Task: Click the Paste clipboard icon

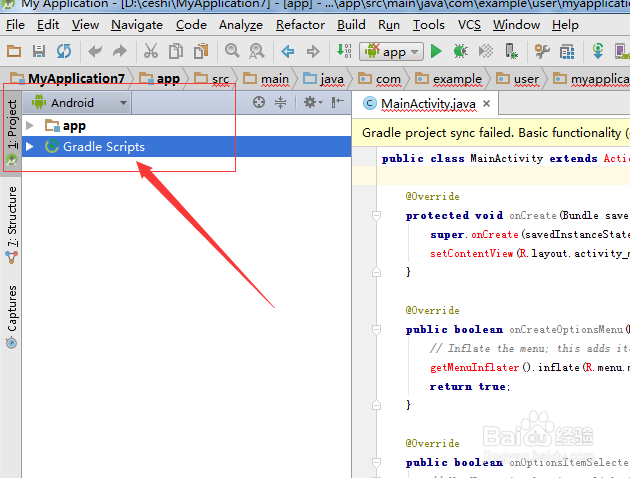Action: tap(201, 51)
